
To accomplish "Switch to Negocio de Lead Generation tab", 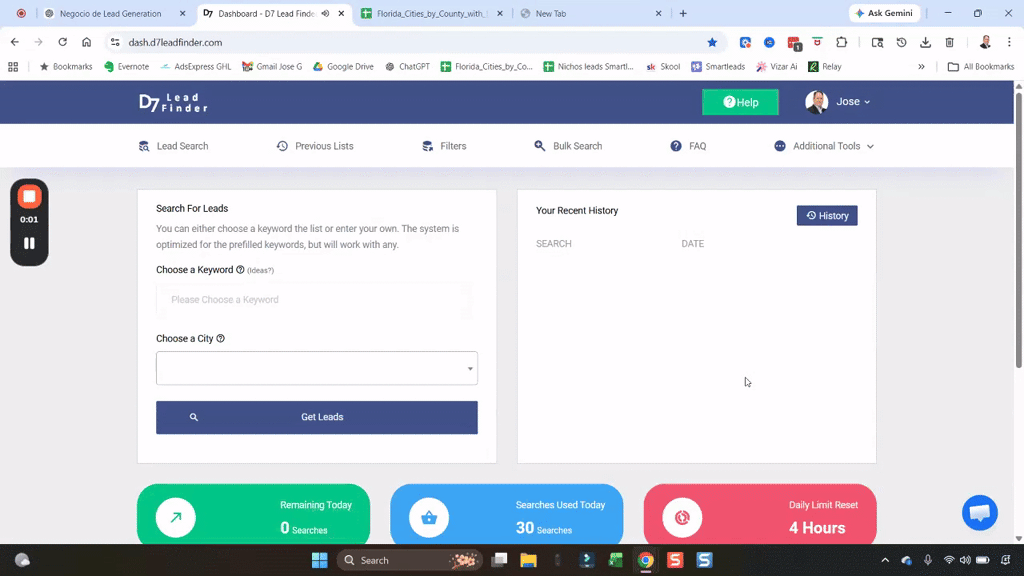I will 110,13.
